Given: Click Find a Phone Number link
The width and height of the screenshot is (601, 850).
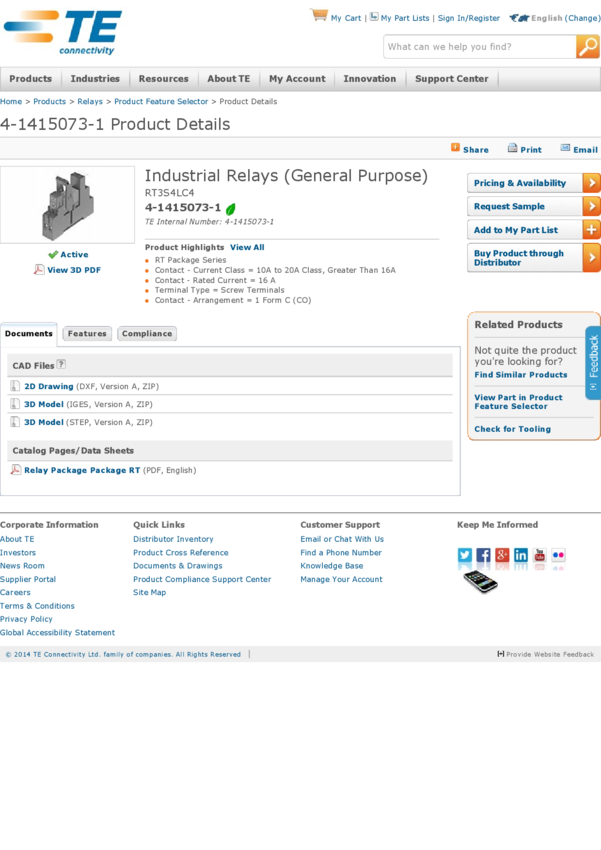Looking at the screenshot, I should pyautogui.click(x=341, y=552).
